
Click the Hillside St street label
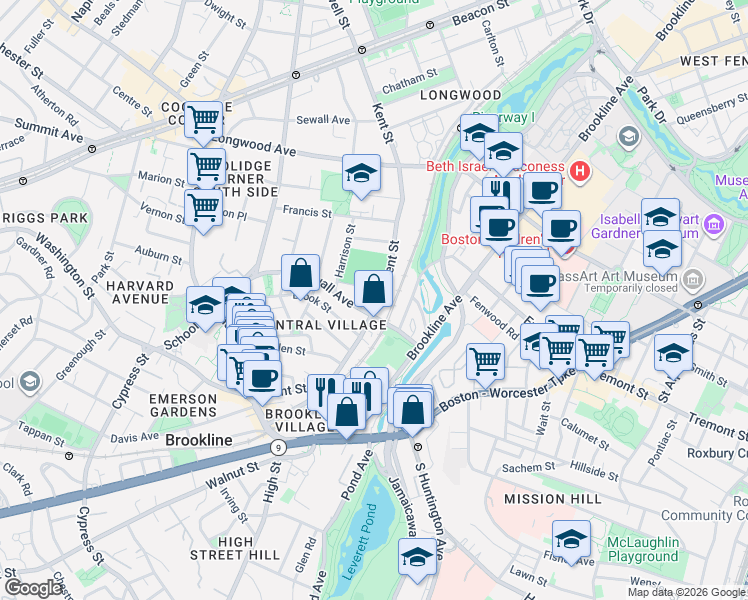click(594, 471)
